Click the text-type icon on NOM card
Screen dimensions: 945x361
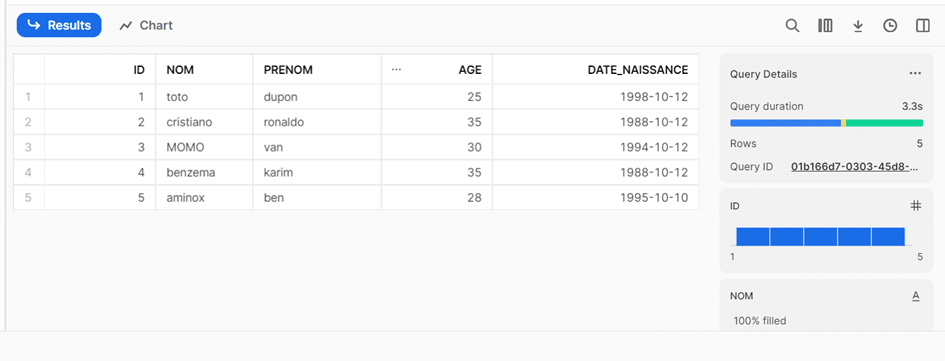point(916,295)
